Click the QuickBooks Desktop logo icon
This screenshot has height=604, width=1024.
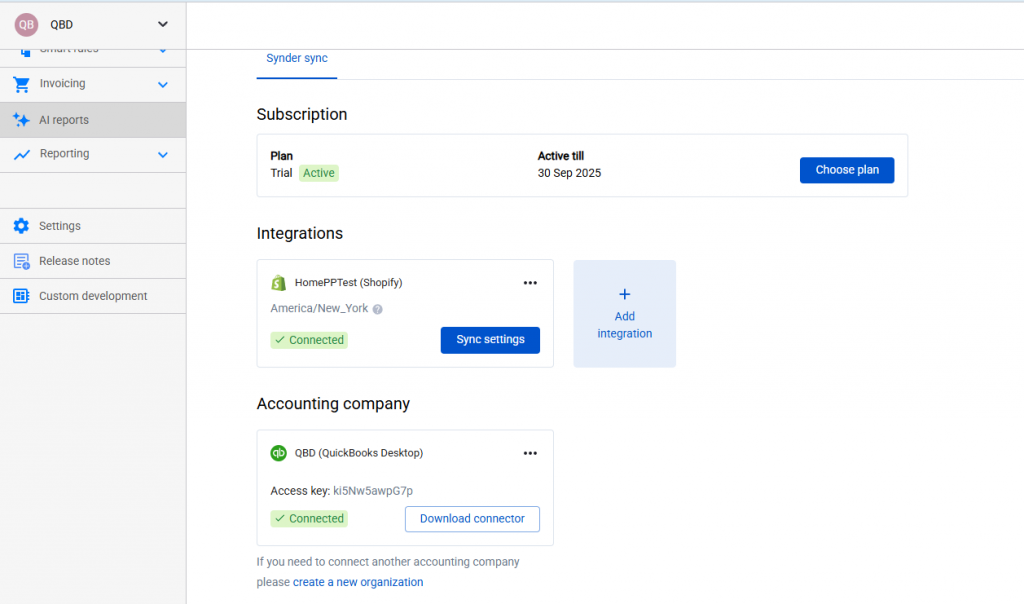[x=279, y=453]
